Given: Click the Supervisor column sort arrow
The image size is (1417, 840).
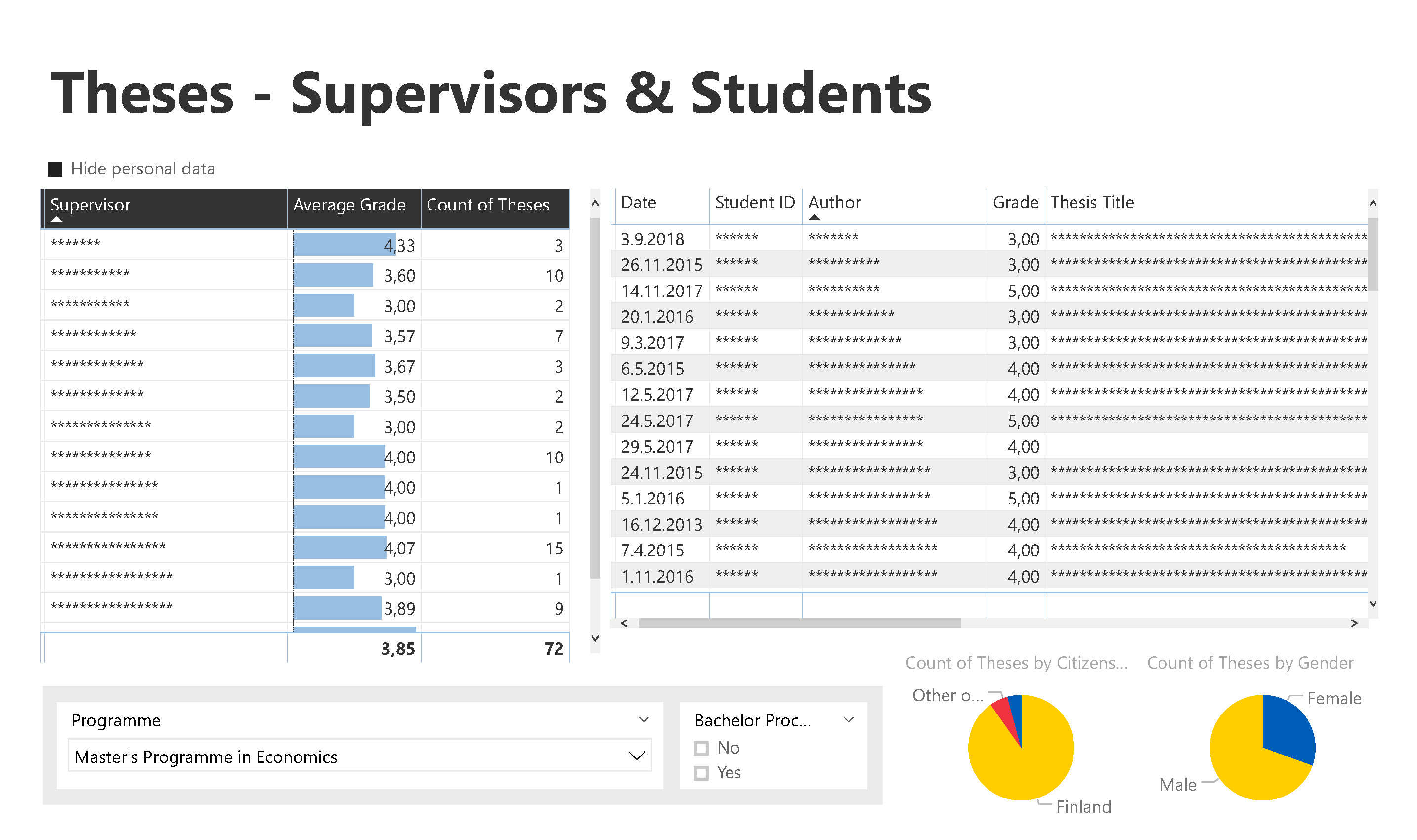Looking at the screenshot, I should click(57, 219).
